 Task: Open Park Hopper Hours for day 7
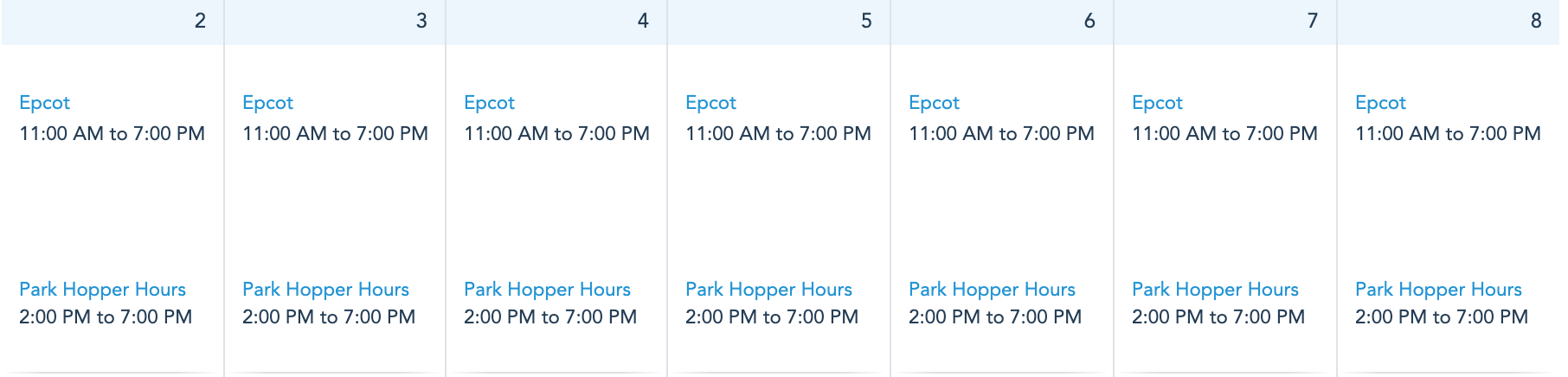1215,290
